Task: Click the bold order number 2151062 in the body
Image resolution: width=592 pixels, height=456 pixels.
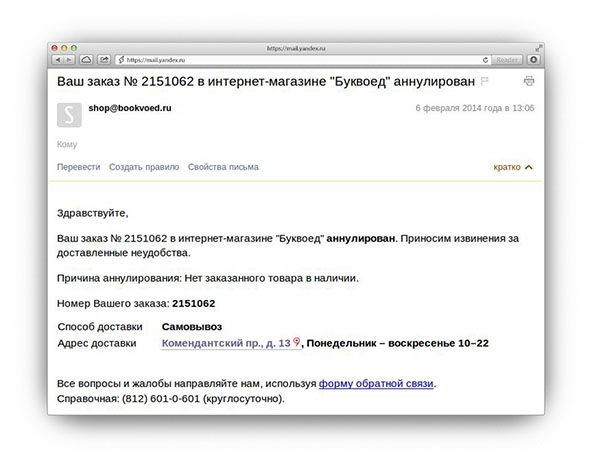Action: [x=194, y=303]
